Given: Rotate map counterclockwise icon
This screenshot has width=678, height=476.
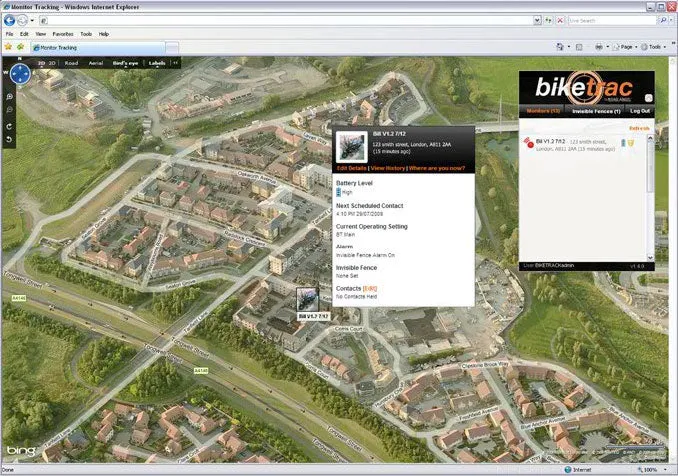Looking at the screenshot, I should click(9, 139).
